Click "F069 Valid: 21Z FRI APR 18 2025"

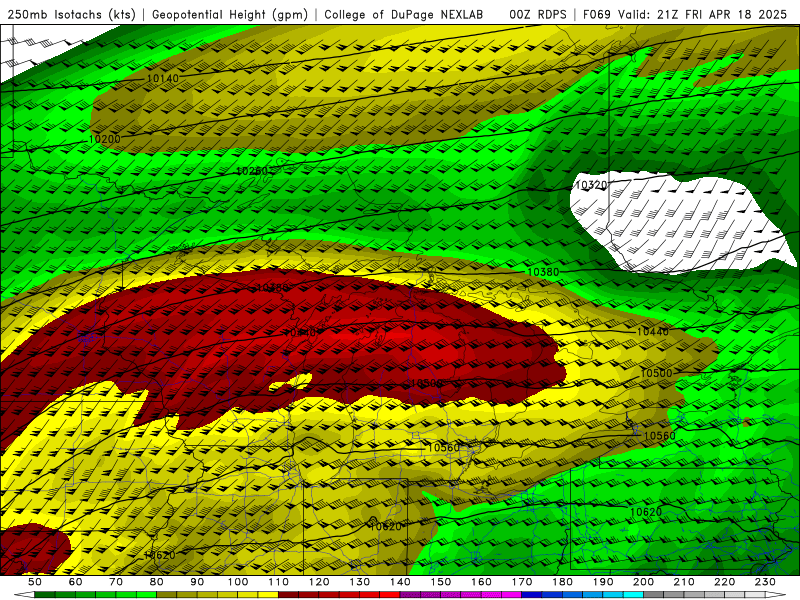click(x=685, y=15)
